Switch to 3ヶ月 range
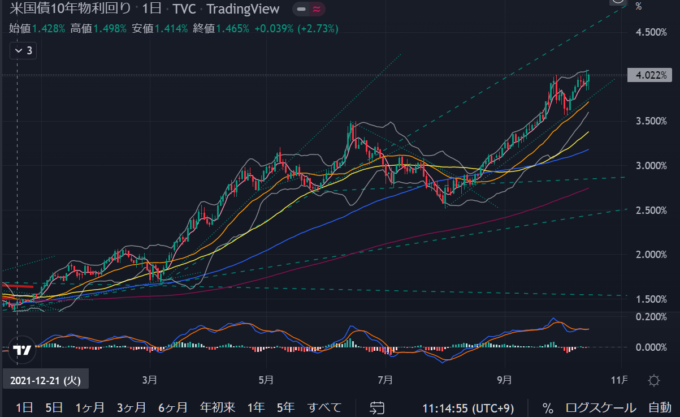 [x=133, y=408]
